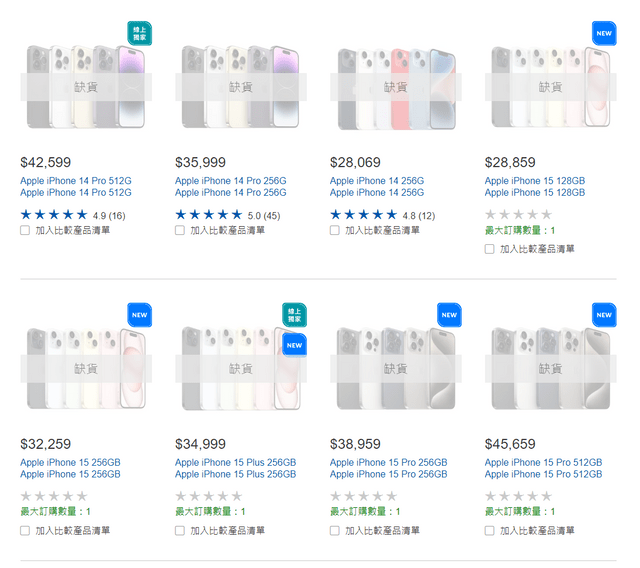This screenshot has height=568, width=640.
Task: Click the $35,999 price
Action: pos(200,162)
